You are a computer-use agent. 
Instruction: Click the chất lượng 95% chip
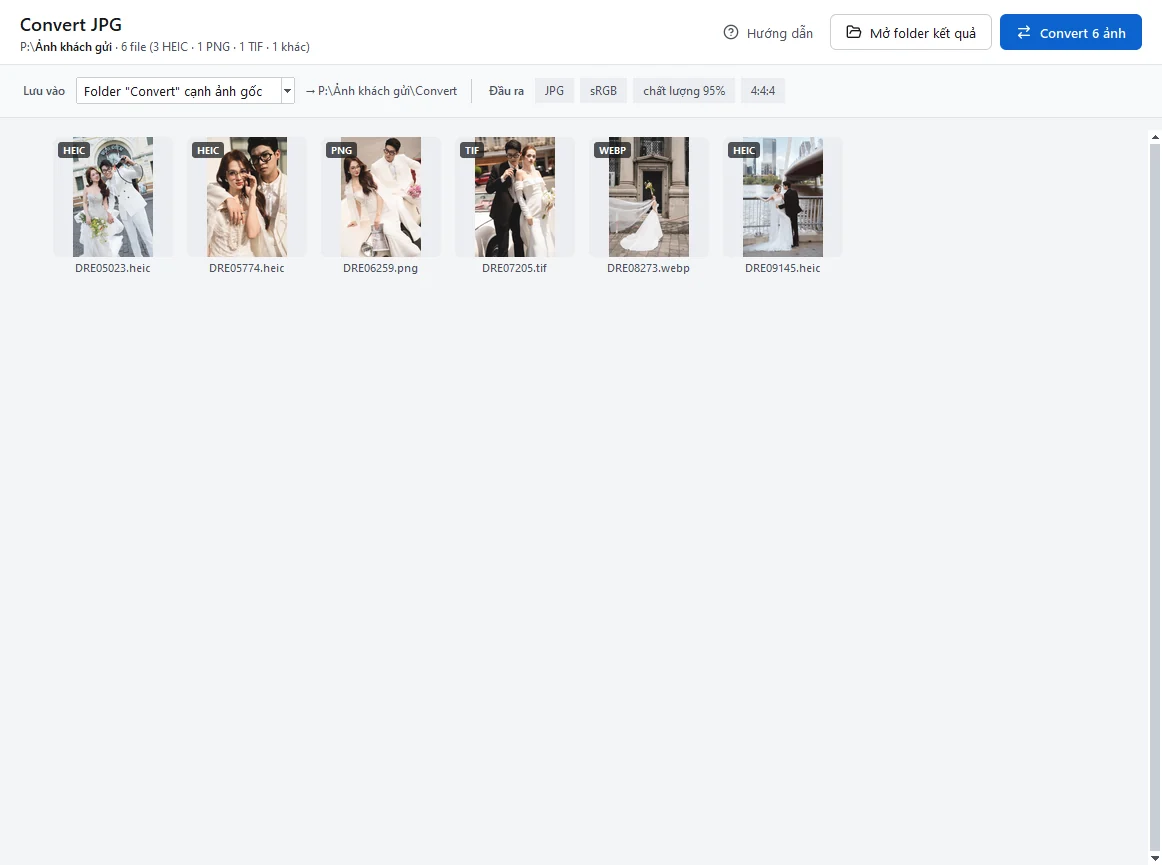(683, 90)
